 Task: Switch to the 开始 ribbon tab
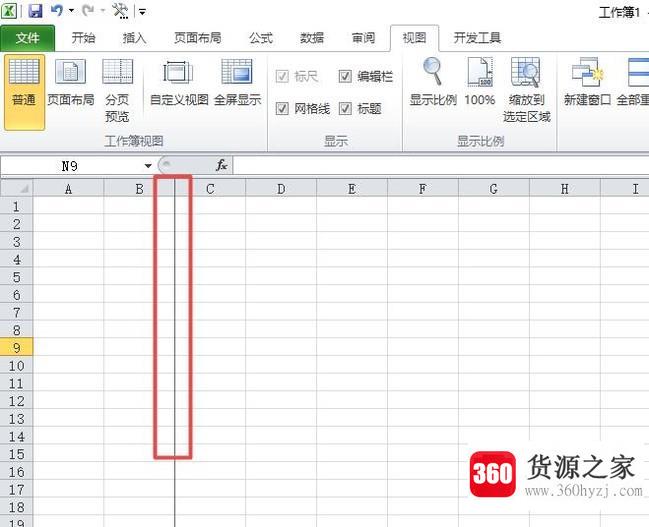(x=83, y=38)
